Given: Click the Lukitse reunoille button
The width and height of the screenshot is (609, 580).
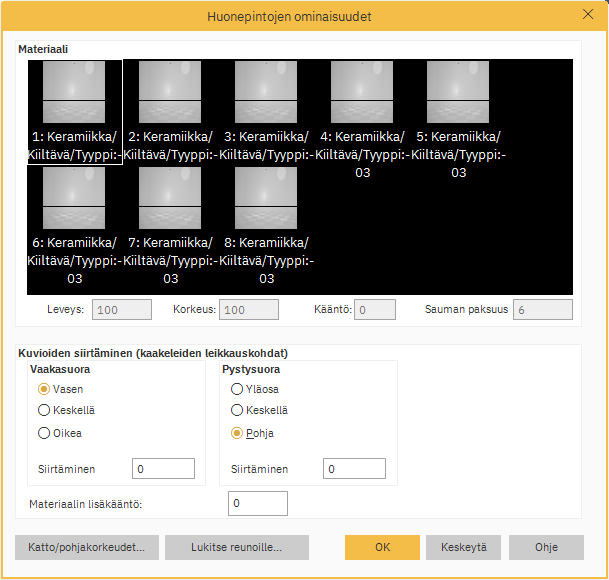Looking at the screenshot, I should pyautogui.click(x=236, y=547).
